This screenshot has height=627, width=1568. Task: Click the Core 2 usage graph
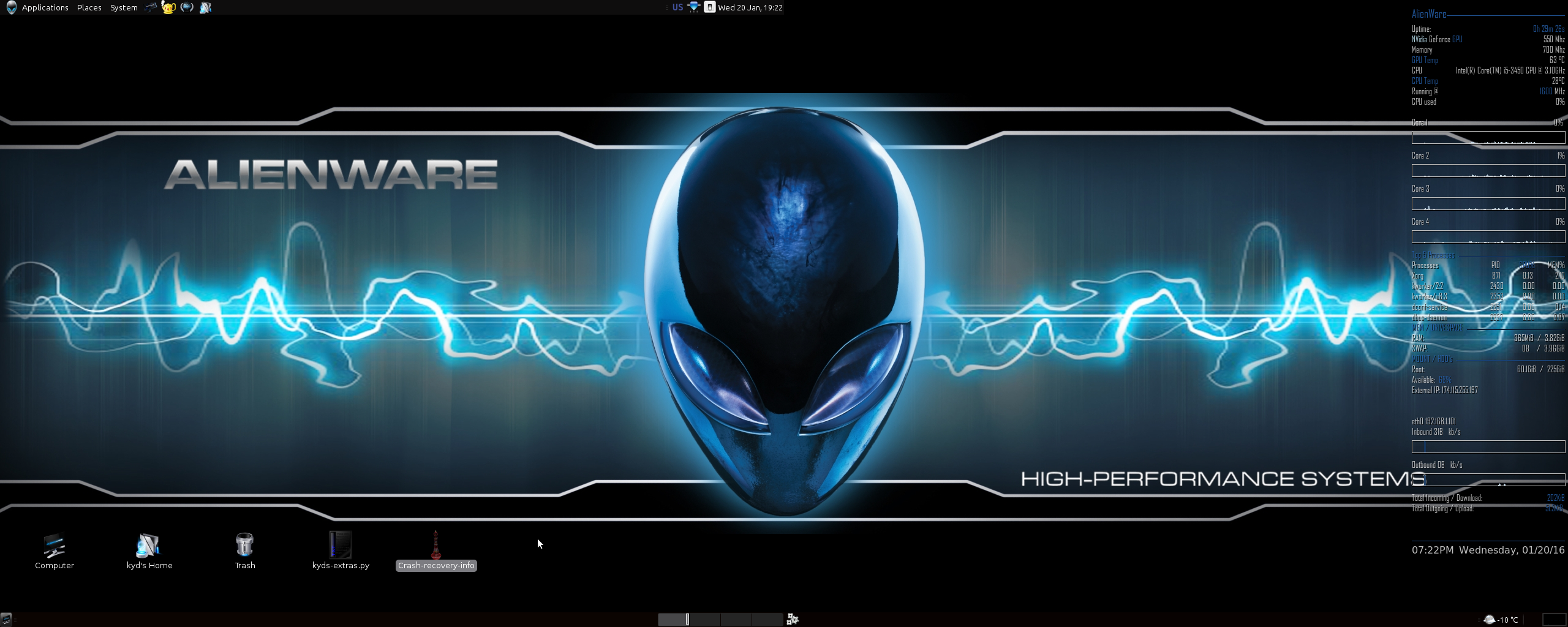[x=1488, y=171]
